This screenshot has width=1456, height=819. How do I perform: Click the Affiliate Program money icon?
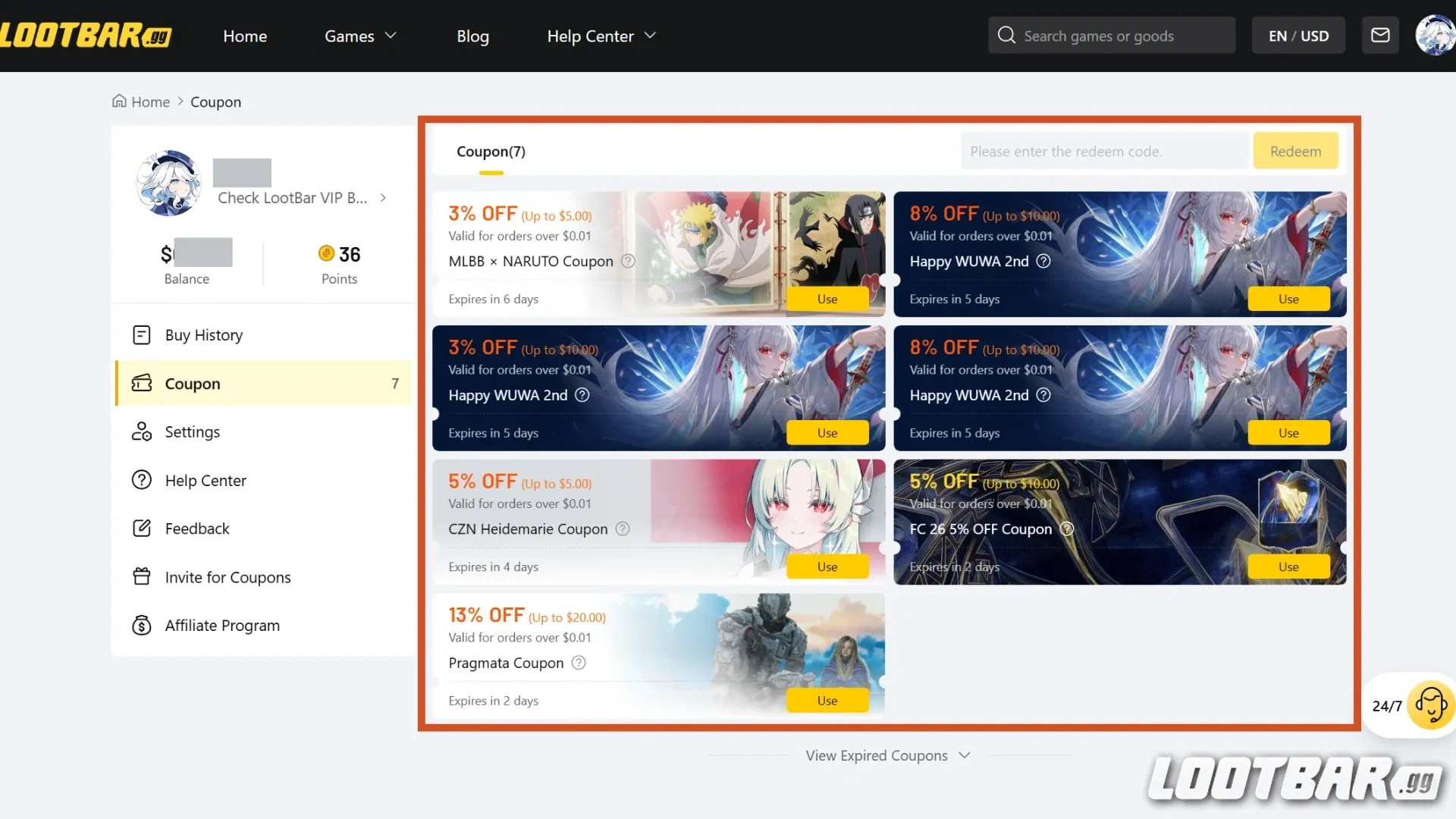tap(142, 625)
